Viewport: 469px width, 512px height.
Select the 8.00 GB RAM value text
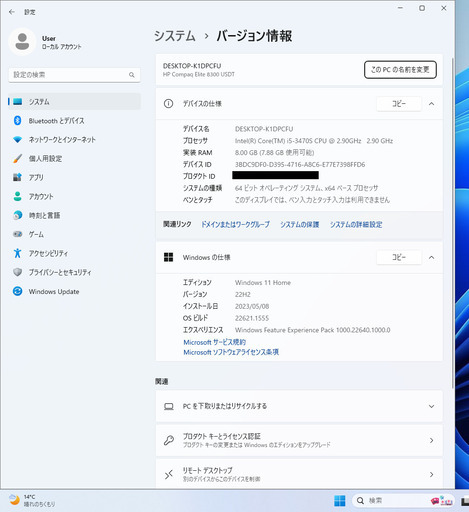point(274,152)
